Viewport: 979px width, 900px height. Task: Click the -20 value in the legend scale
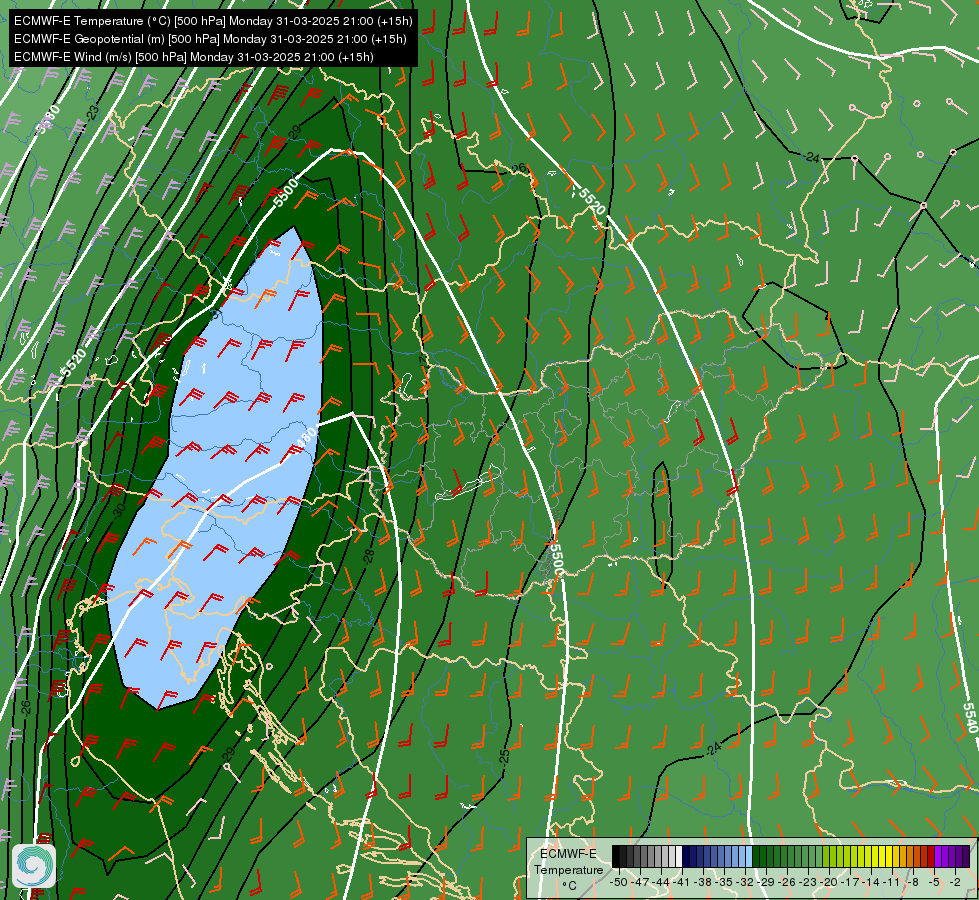[x=829, y=882]
